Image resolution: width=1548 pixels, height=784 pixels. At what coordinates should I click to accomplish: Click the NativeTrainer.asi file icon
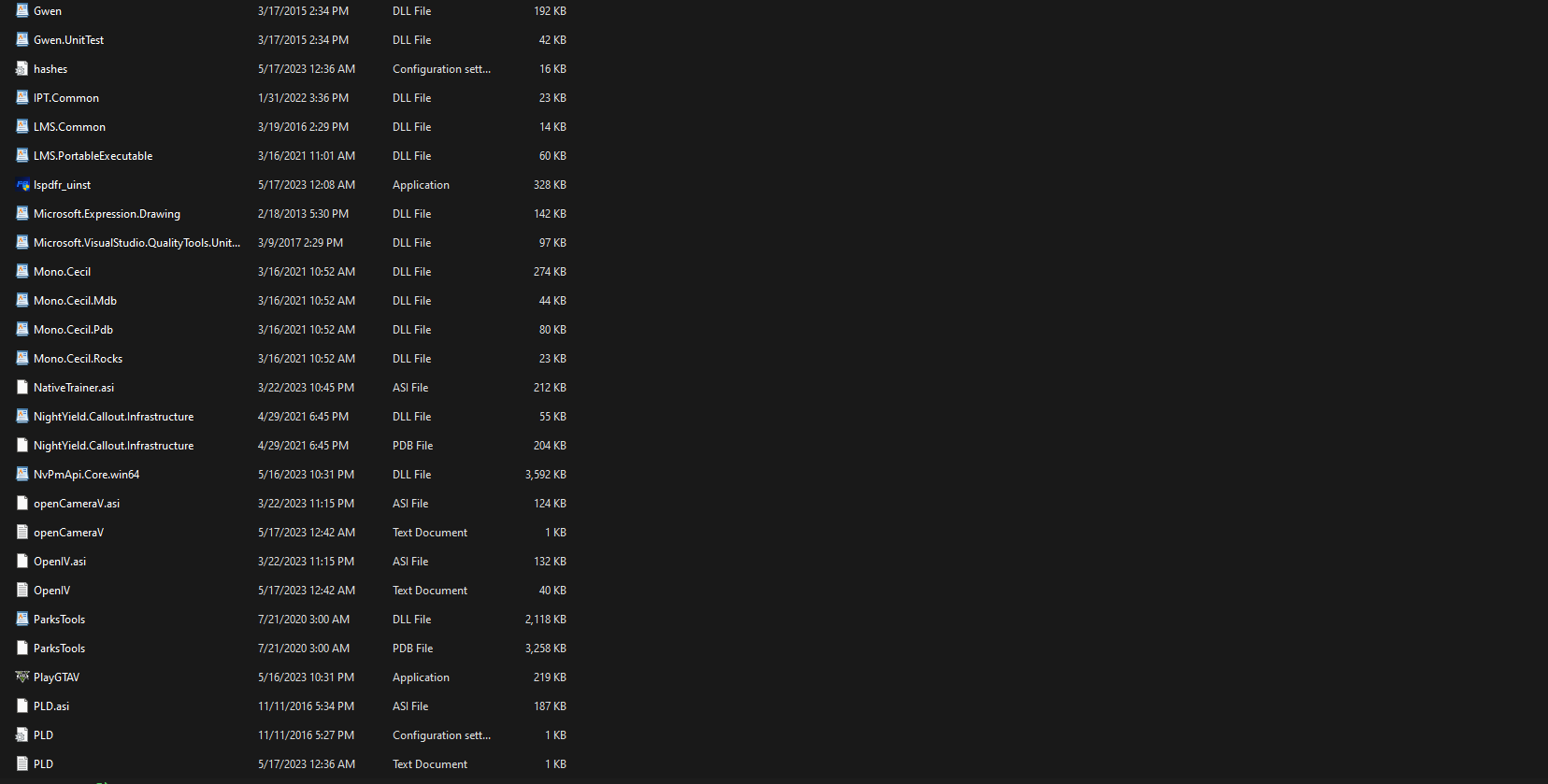click(x=22, y=388)
